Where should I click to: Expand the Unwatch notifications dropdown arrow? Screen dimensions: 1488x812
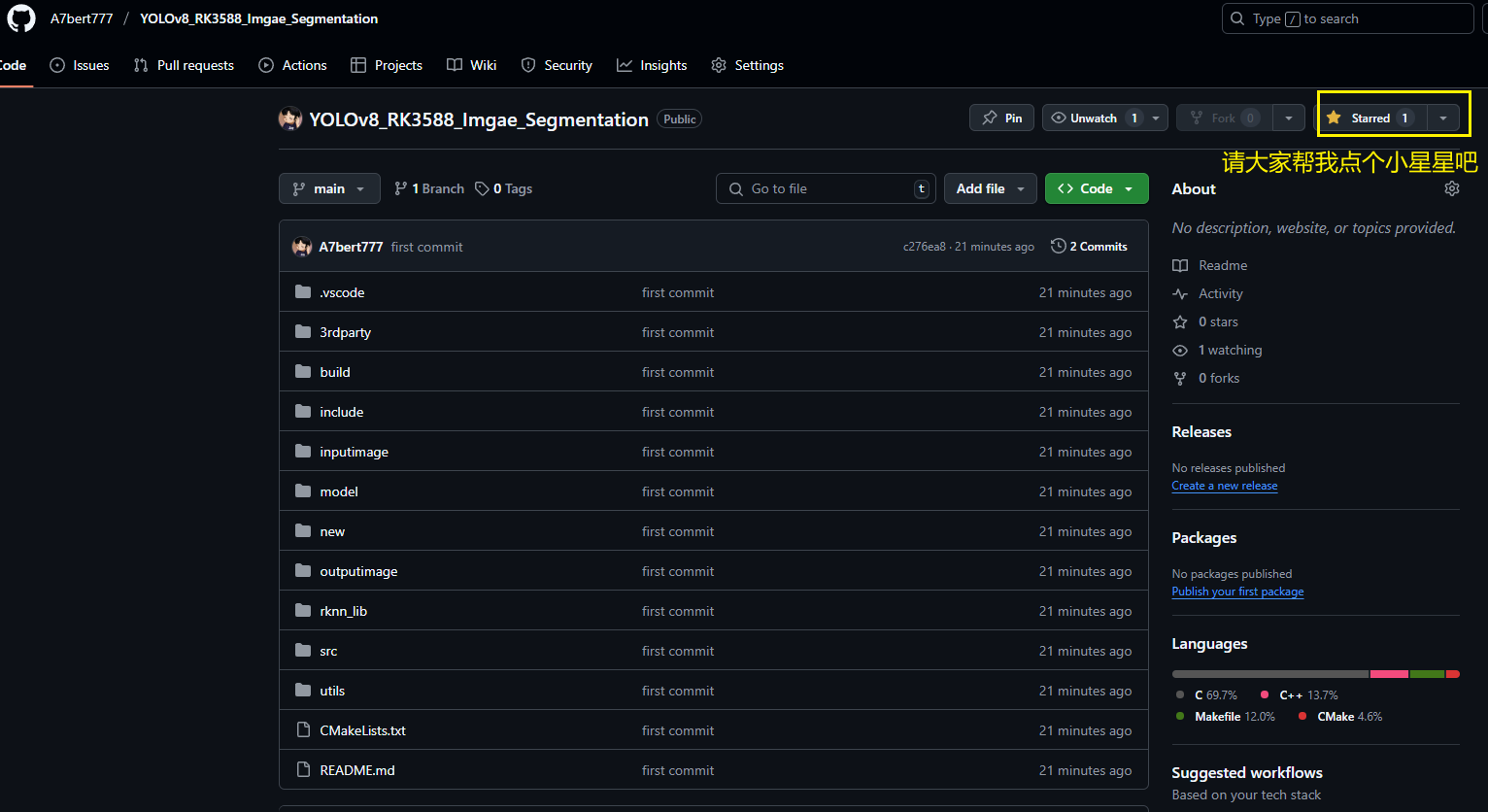point(1156,118)
